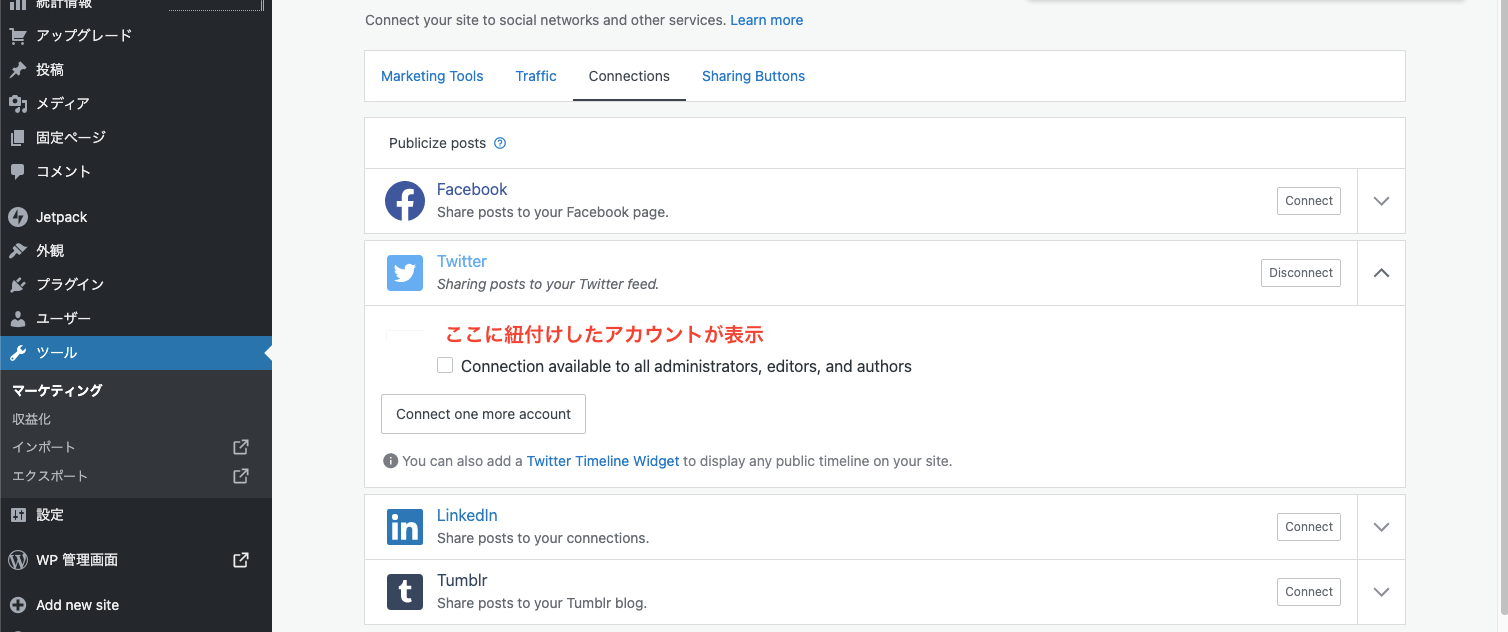Viewport: 1508px width, 632px height.
Task: Click the Publicize posts heading text
Action: [437, 143]
